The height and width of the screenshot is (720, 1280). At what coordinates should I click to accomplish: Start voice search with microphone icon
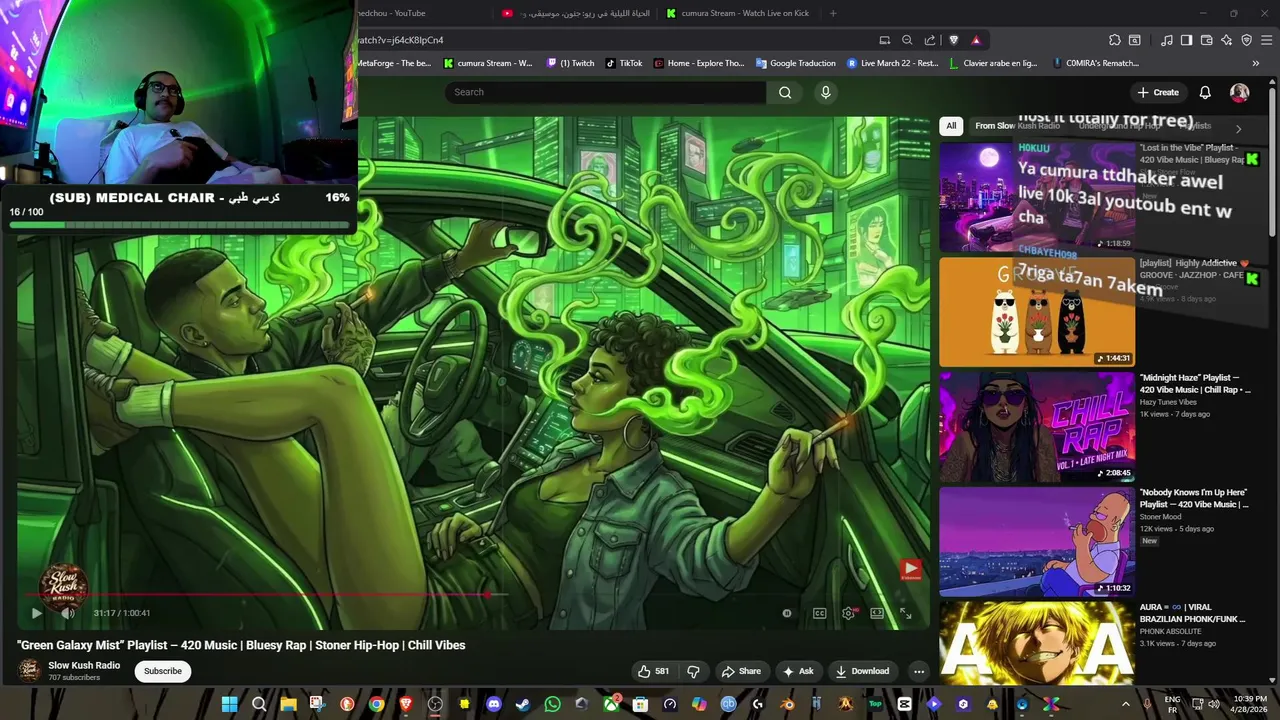click(x=825, y=92)
